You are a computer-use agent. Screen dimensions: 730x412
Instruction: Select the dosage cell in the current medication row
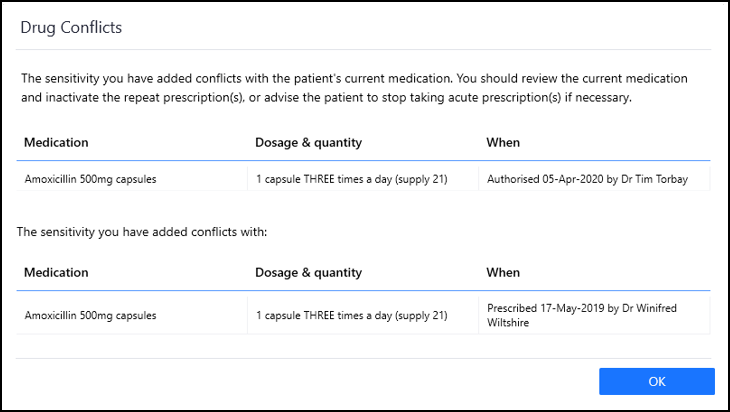click(350, 179)
